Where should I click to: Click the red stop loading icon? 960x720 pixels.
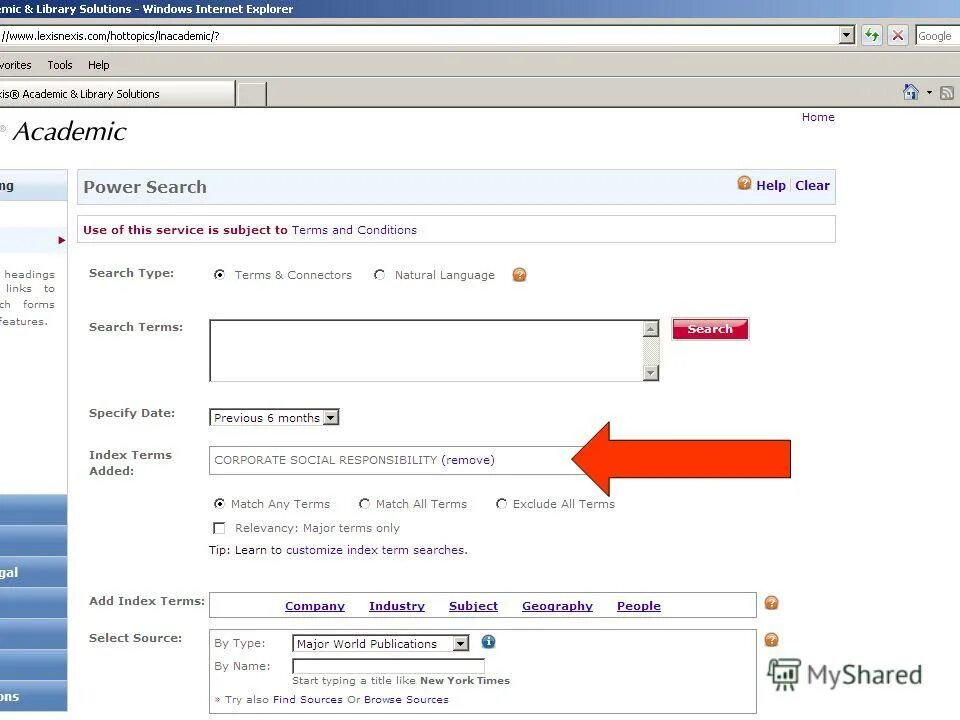pos(896,35)
